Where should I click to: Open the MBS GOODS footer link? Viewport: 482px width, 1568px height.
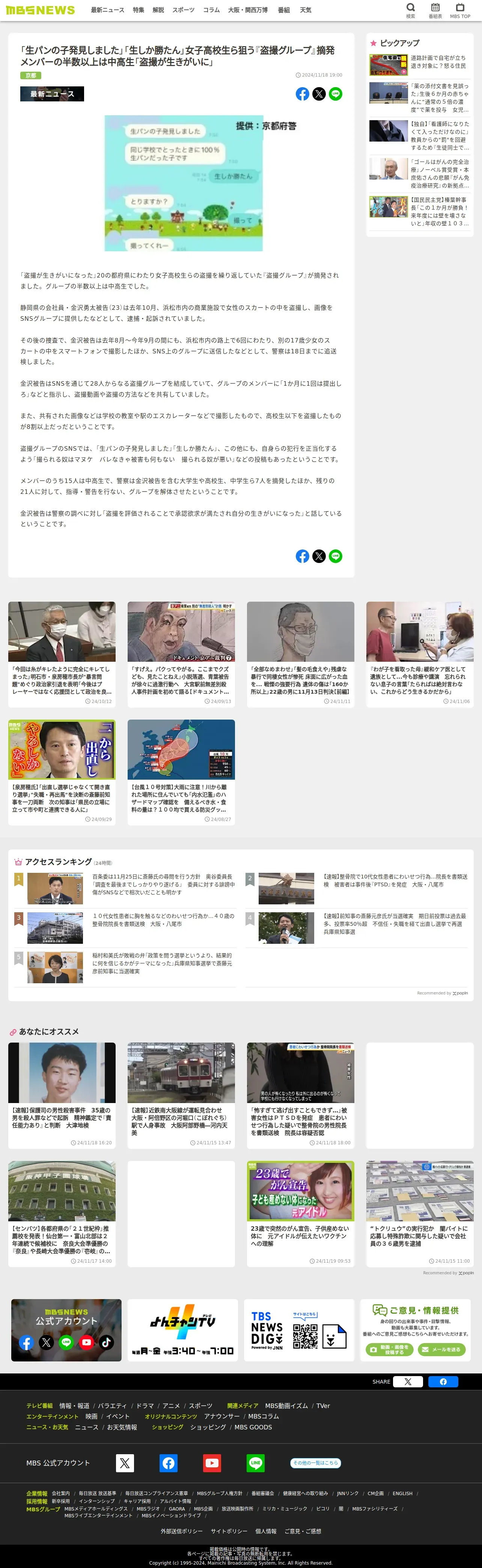(253, 1427)
